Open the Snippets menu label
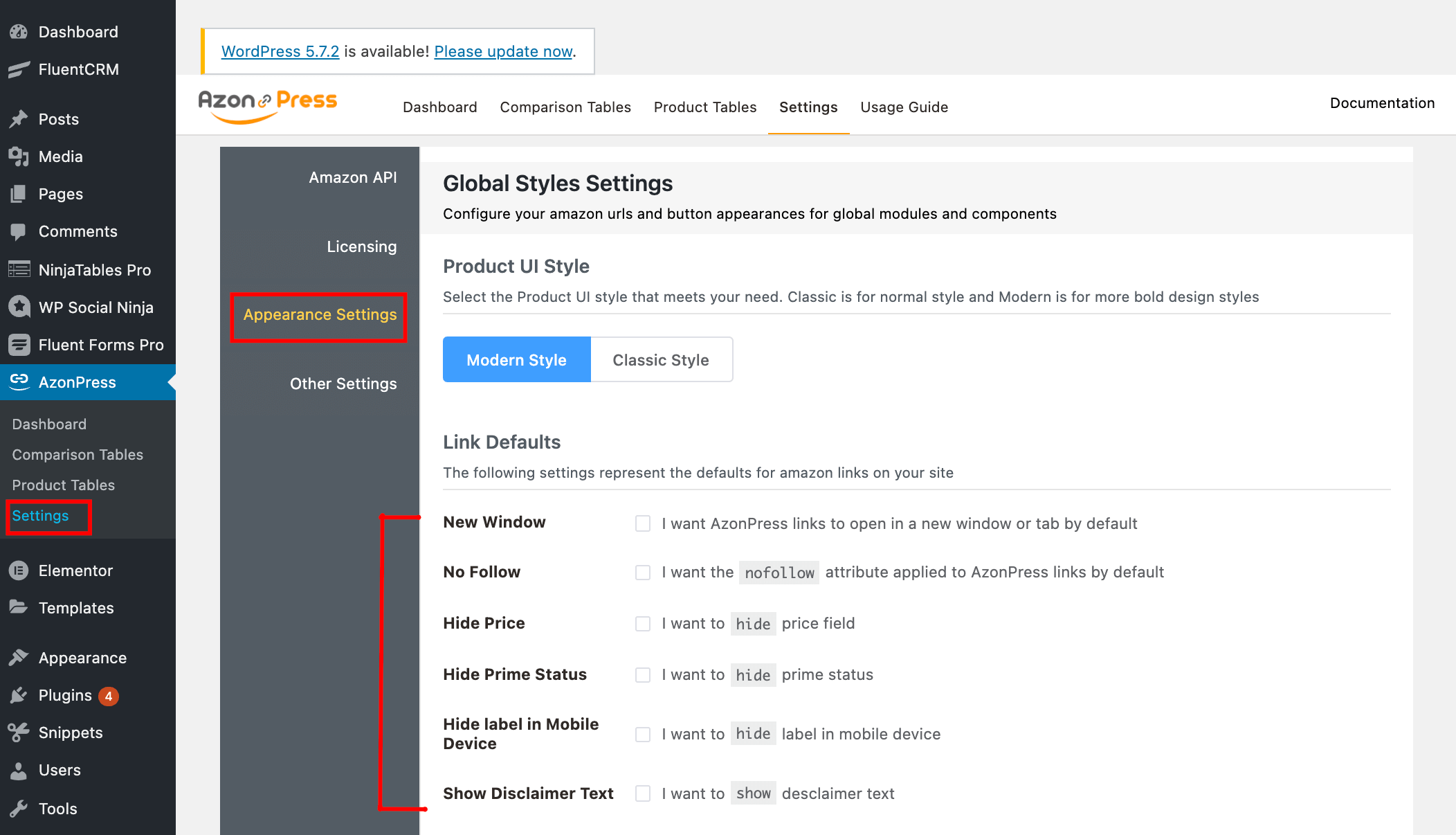1456x835 pixels. (71, 733)
